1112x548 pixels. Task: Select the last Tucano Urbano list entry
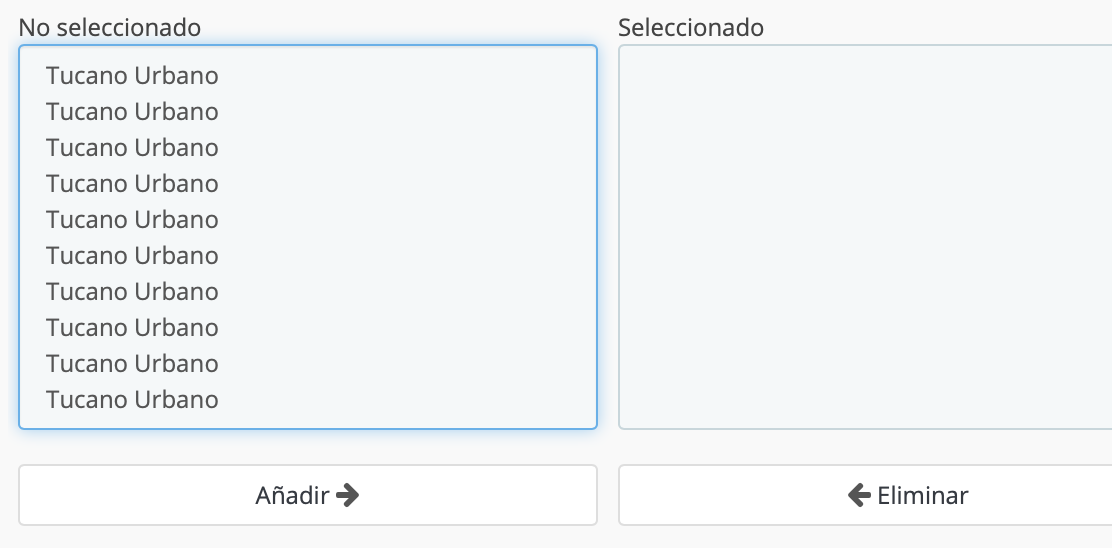308,399
